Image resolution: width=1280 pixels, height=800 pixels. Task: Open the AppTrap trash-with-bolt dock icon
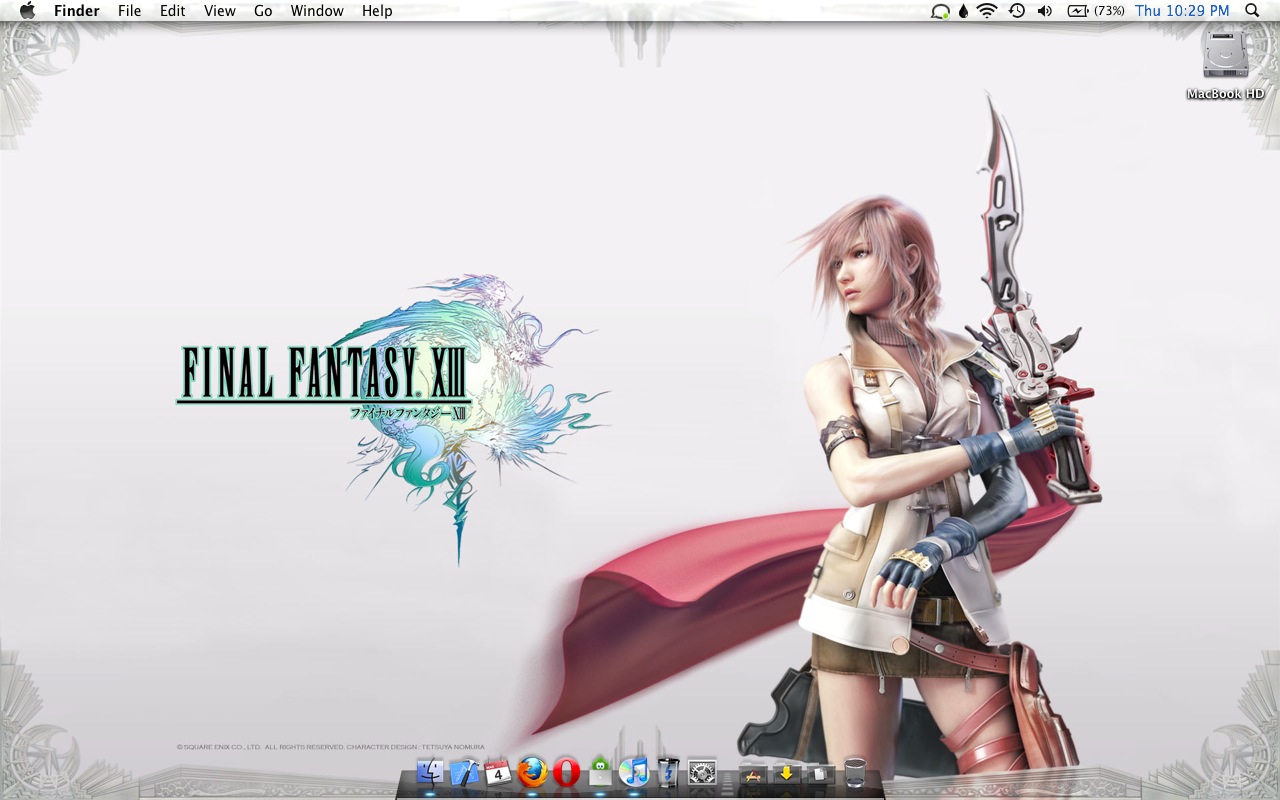click(x=668, y=771)
